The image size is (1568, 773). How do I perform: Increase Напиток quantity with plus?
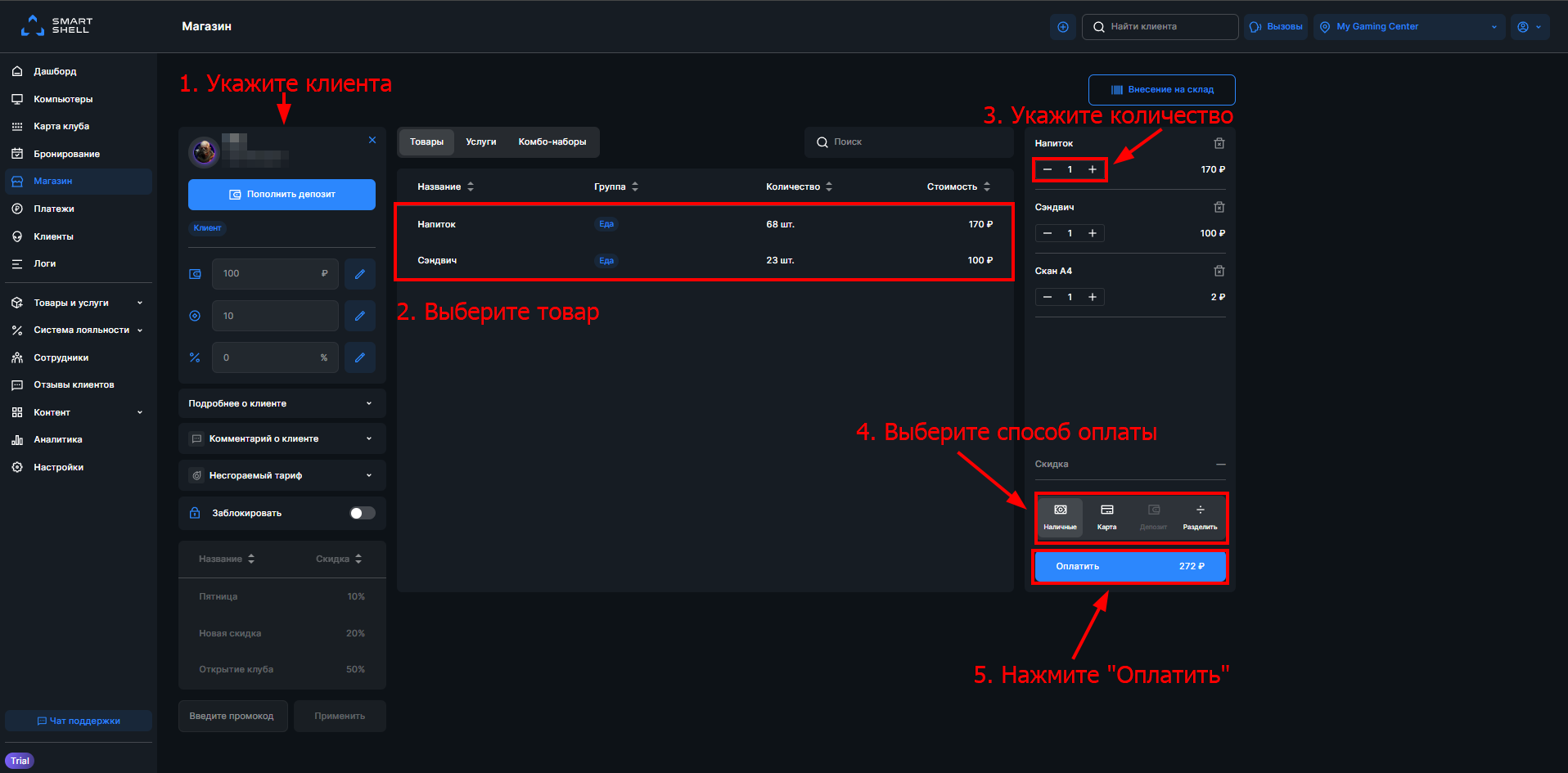coord(1093,169)
